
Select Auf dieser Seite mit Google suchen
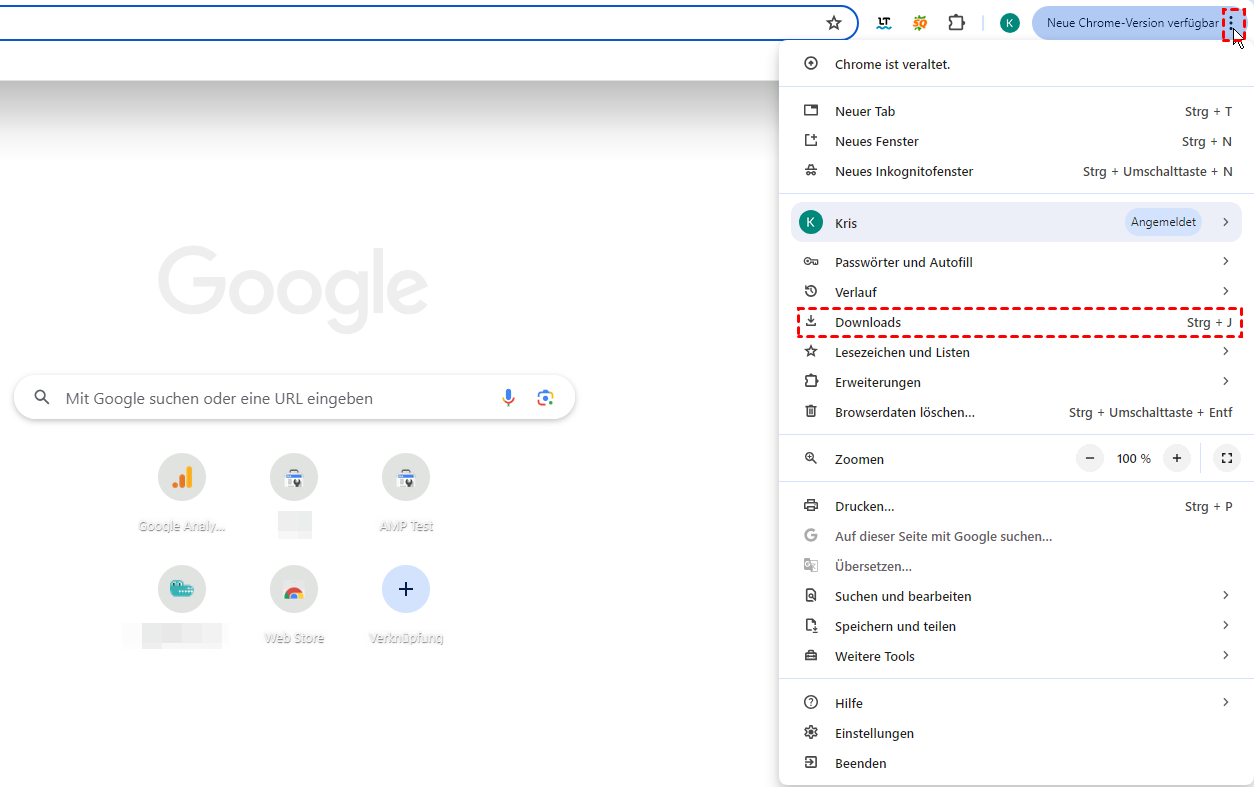pos(1016,536)
